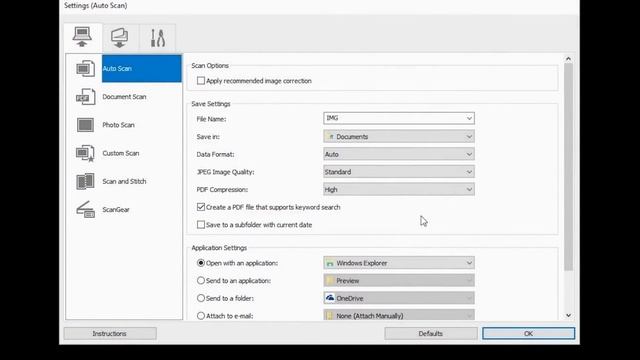Open the OneDrive folder dropdown
Screen dimensions: 640x360
(x=399, y=298)
